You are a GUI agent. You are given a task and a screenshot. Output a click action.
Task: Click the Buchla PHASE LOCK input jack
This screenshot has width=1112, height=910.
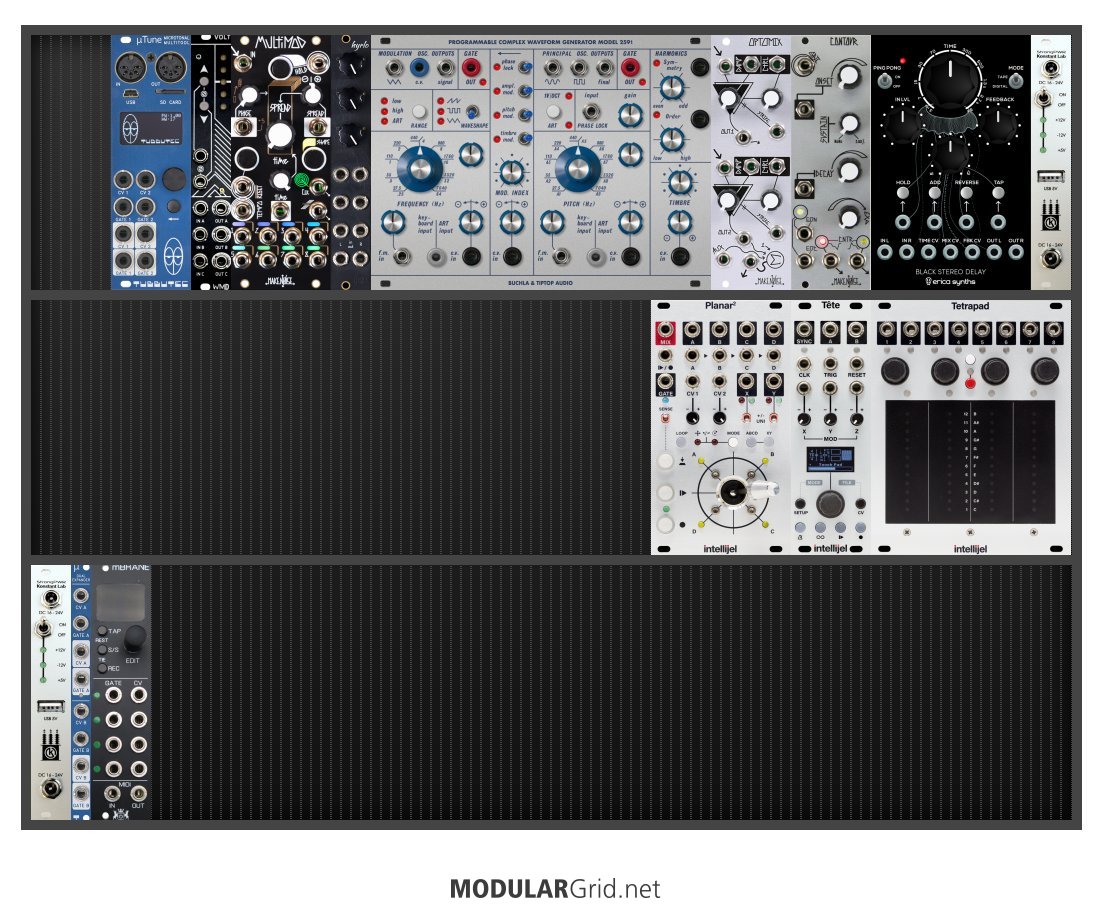(x=590, y=111)
